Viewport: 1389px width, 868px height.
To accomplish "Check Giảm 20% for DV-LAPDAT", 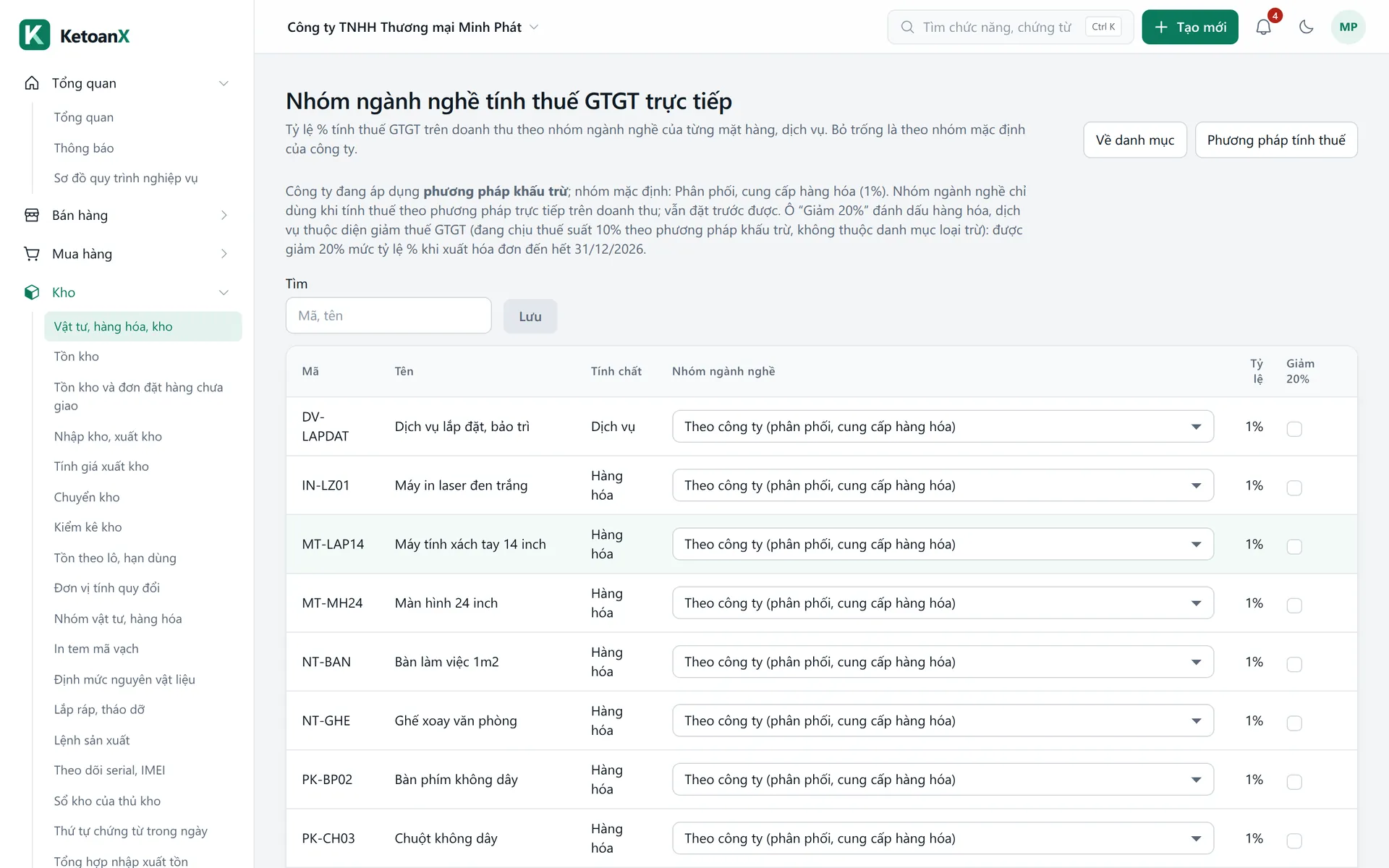I will [x=1294, y=429].
